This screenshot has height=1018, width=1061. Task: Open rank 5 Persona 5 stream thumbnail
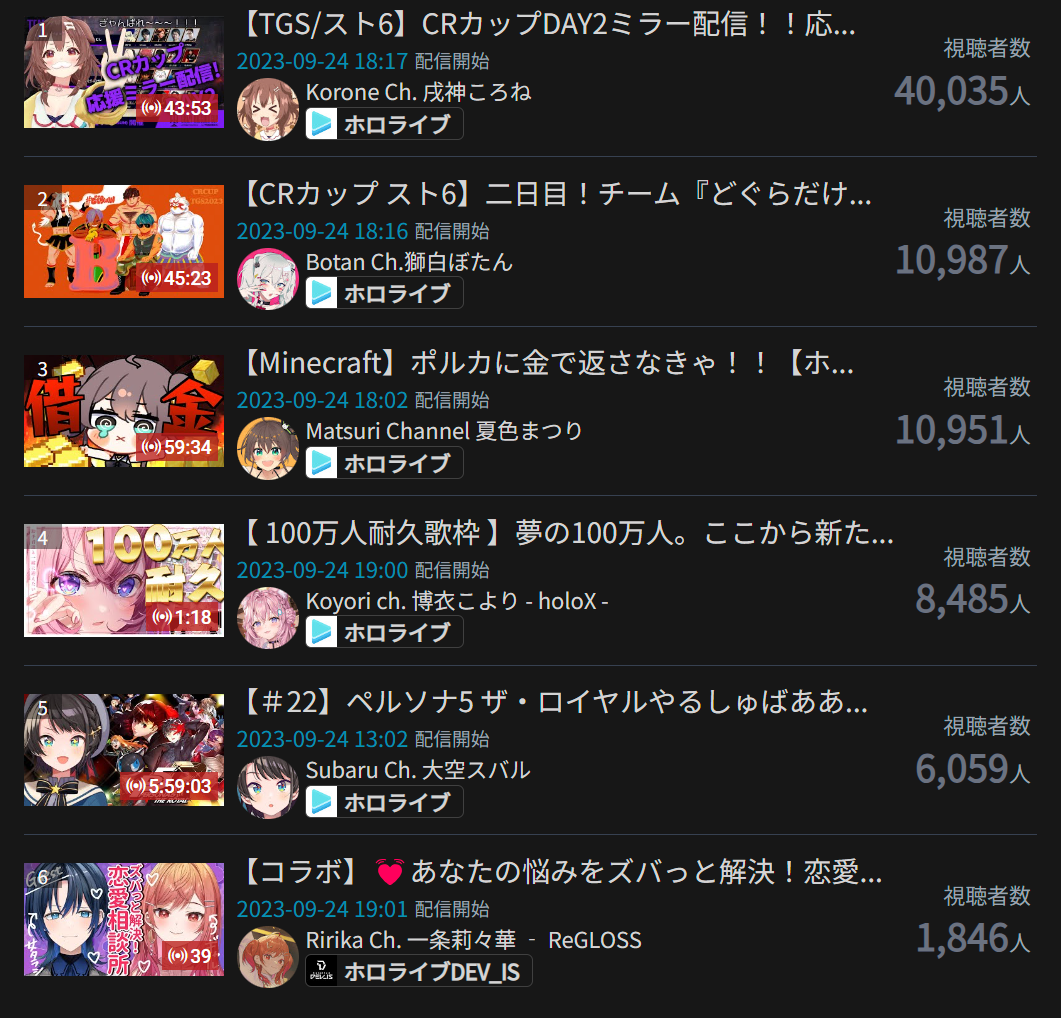(124, 750)
